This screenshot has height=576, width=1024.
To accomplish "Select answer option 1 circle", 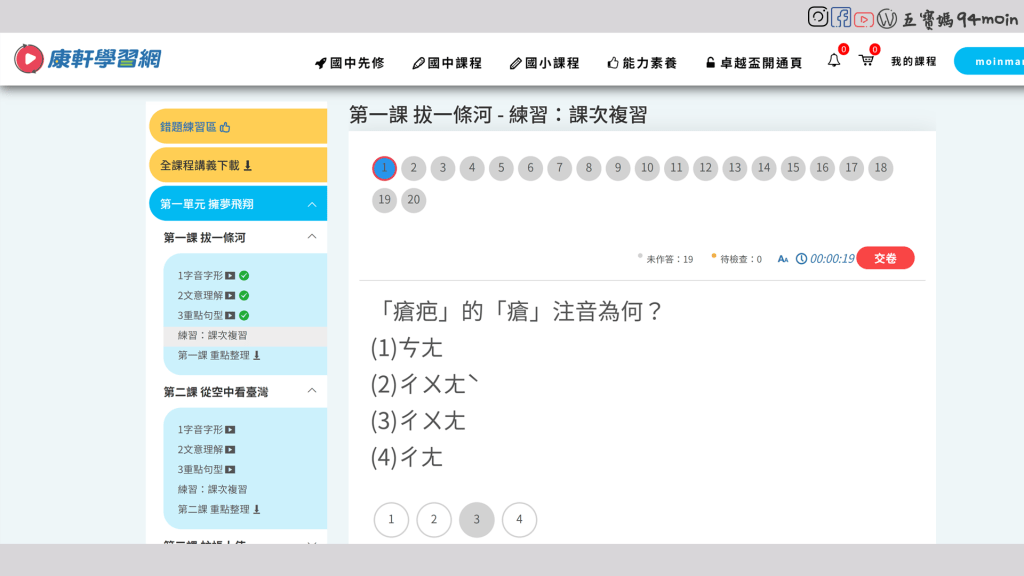I will 391,519.
